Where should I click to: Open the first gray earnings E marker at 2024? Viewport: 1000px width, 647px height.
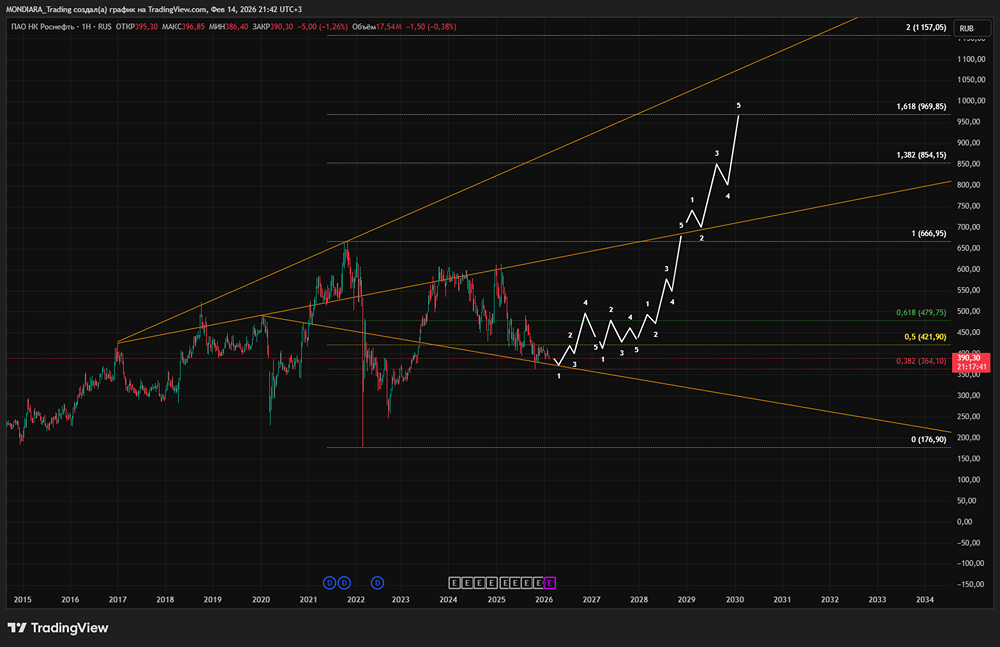pyautogui.click(x=454, y=583)
